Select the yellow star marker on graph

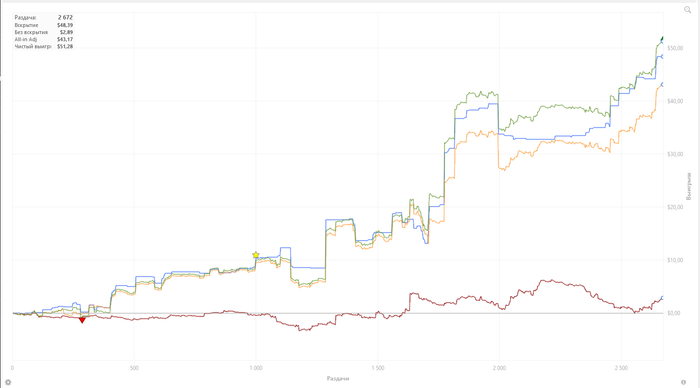click(x=255, y=255)
